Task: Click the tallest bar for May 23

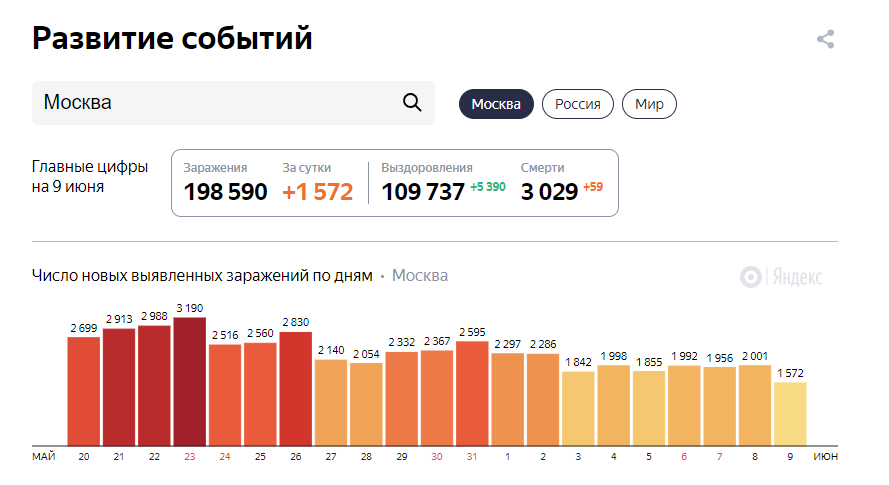Action: 189,382
